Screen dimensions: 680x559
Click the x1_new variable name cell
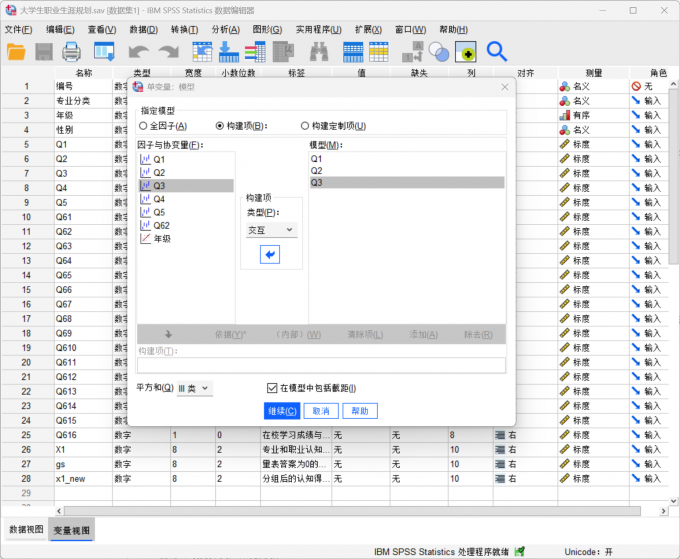click(83, 479)
